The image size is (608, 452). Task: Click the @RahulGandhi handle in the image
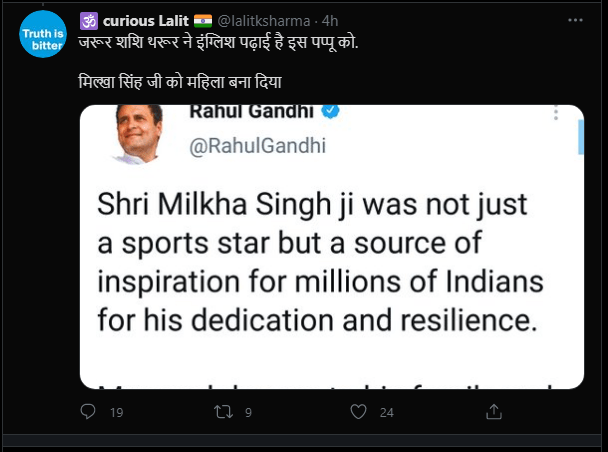[257, 146]
